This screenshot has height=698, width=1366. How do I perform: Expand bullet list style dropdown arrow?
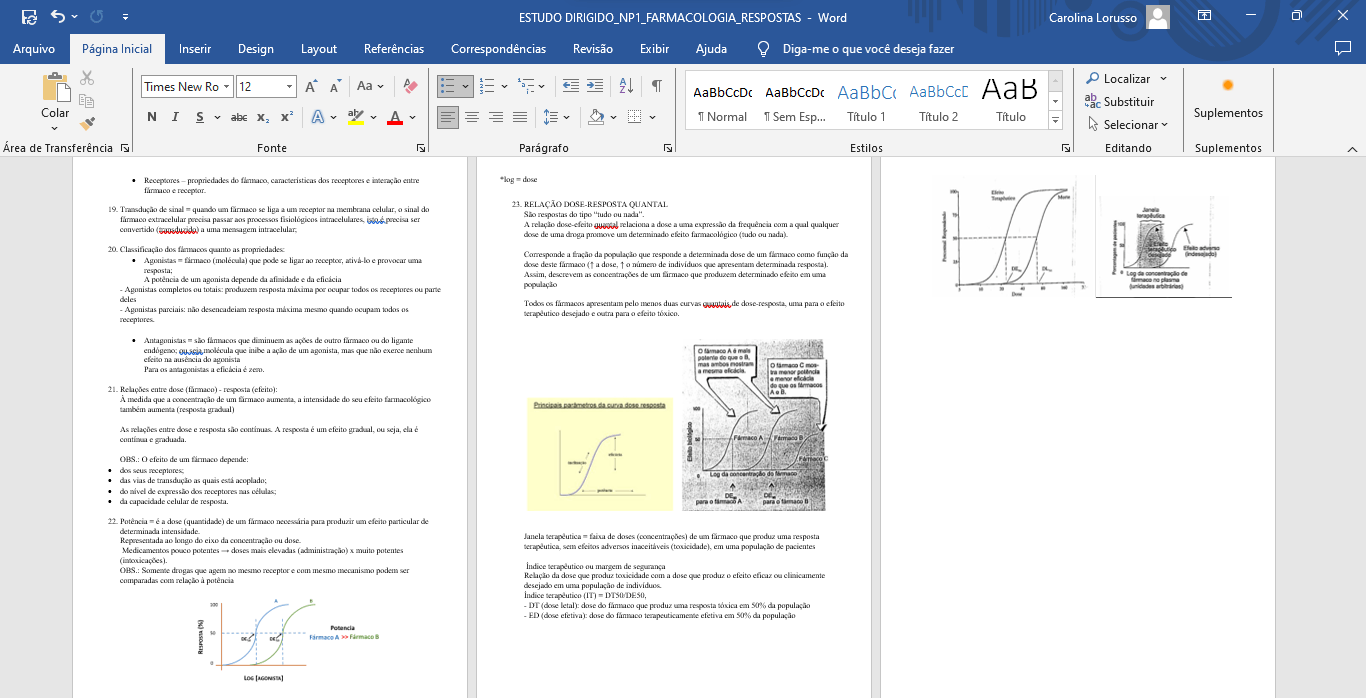tap(466, 86)
